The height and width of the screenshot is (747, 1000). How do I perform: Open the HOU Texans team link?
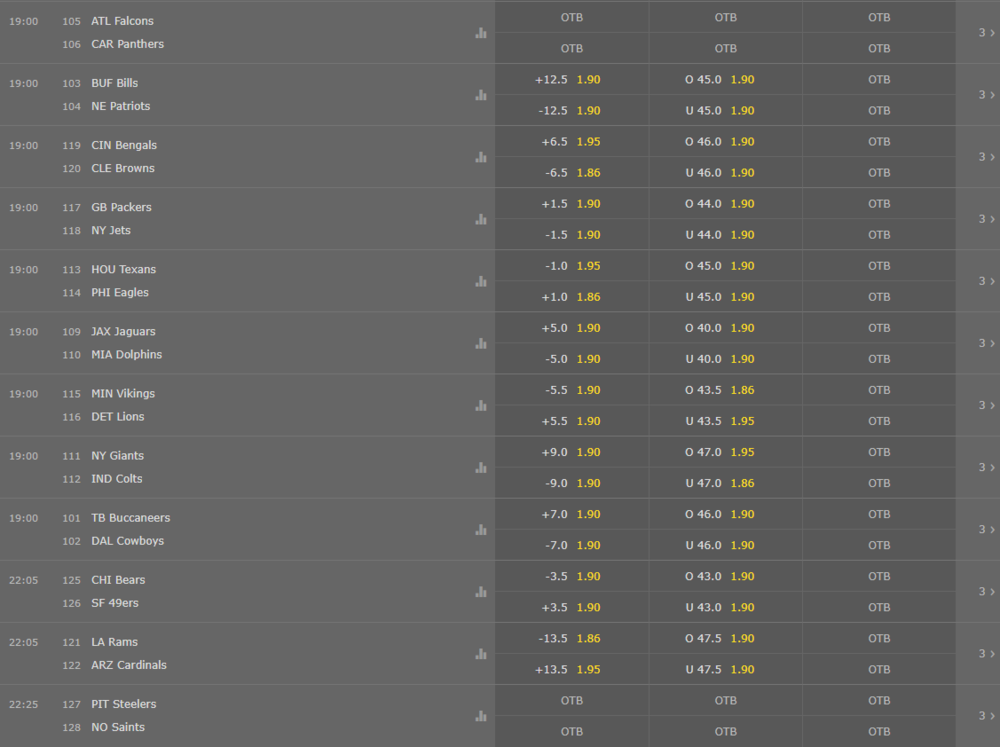[x=123, y=269]
